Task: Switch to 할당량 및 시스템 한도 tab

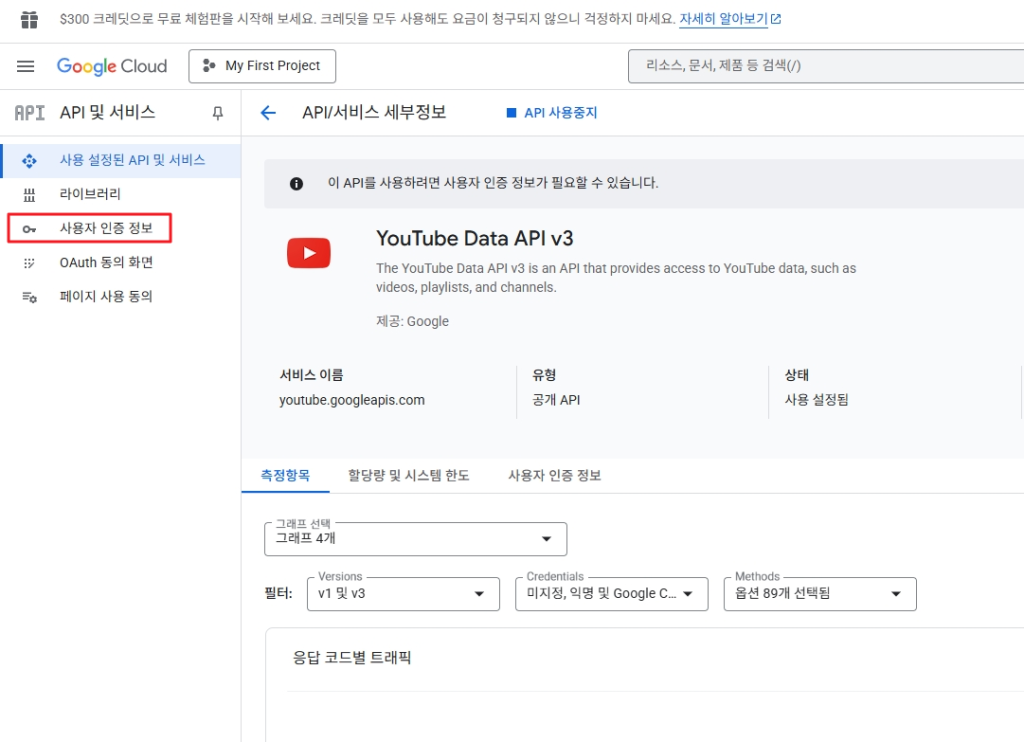Action: click(408, 475)
